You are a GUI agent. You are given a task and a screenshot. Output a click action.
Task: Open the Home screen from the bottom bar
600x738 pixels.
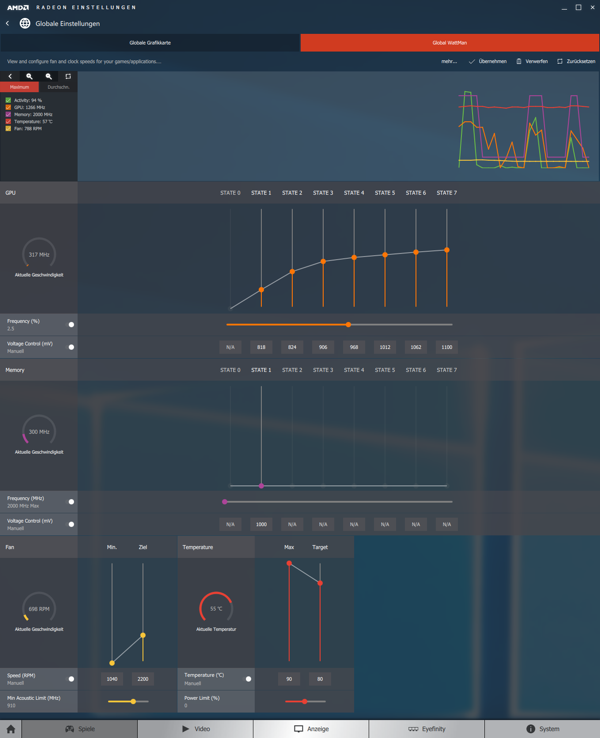coord(10,729)
